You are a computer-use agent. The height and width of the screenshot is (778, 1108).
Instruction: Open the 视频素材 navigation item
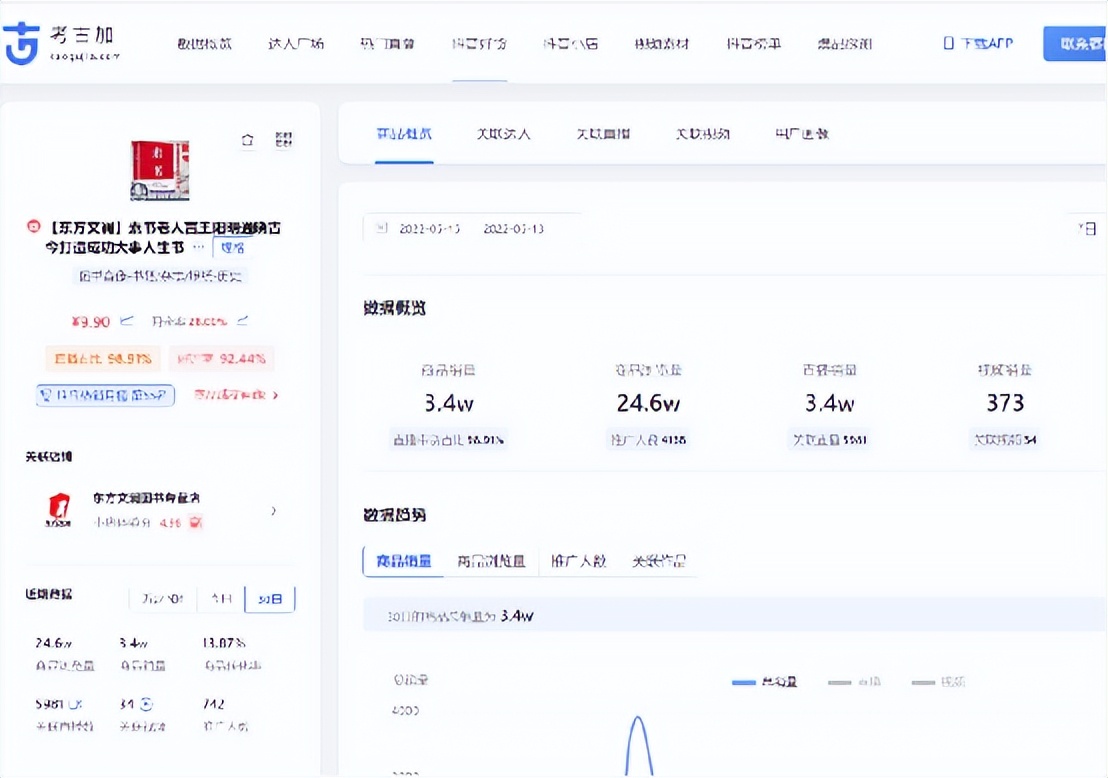(661, 44)
